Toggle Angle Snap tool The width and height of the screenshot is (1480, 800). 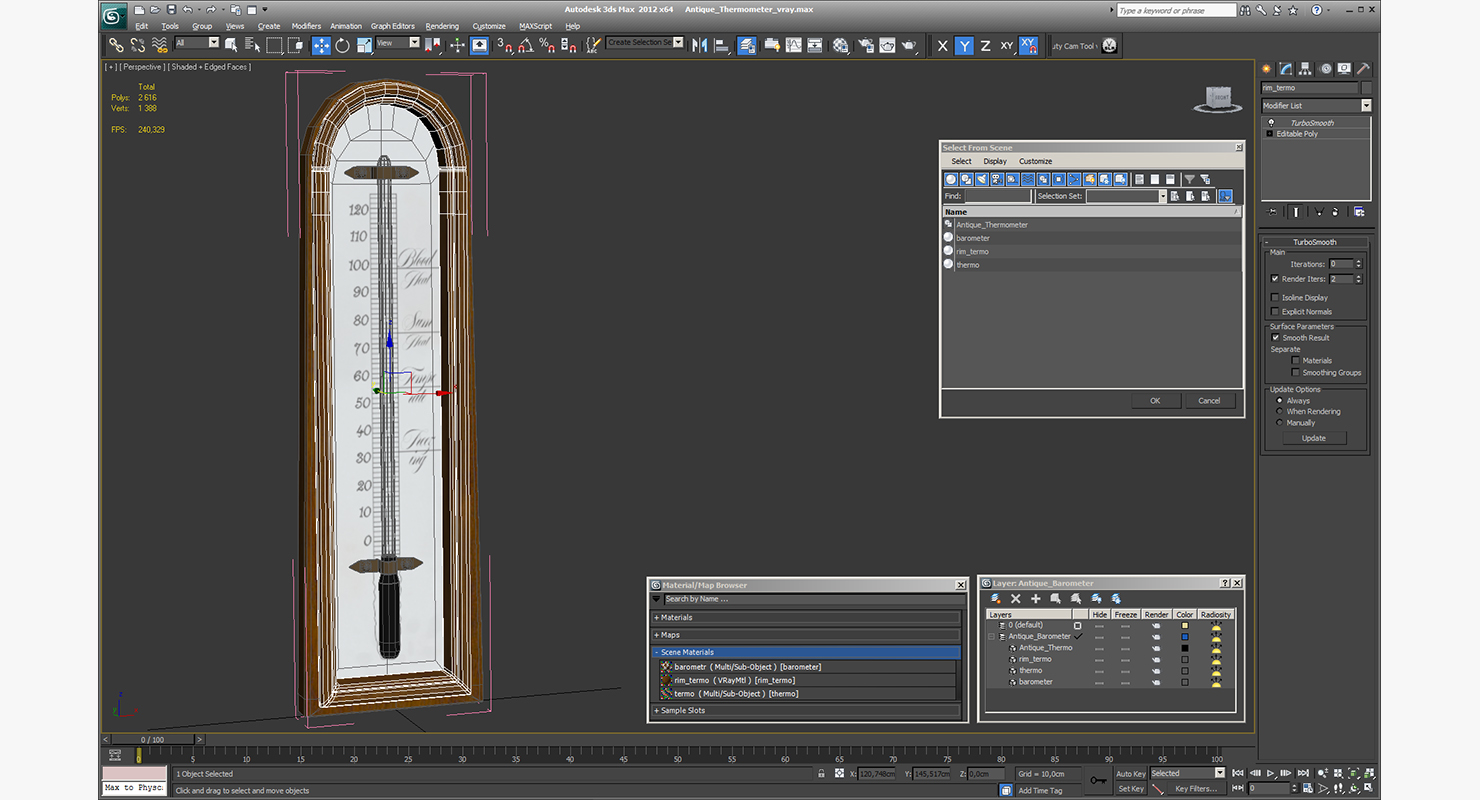click(x=525, y=45)
